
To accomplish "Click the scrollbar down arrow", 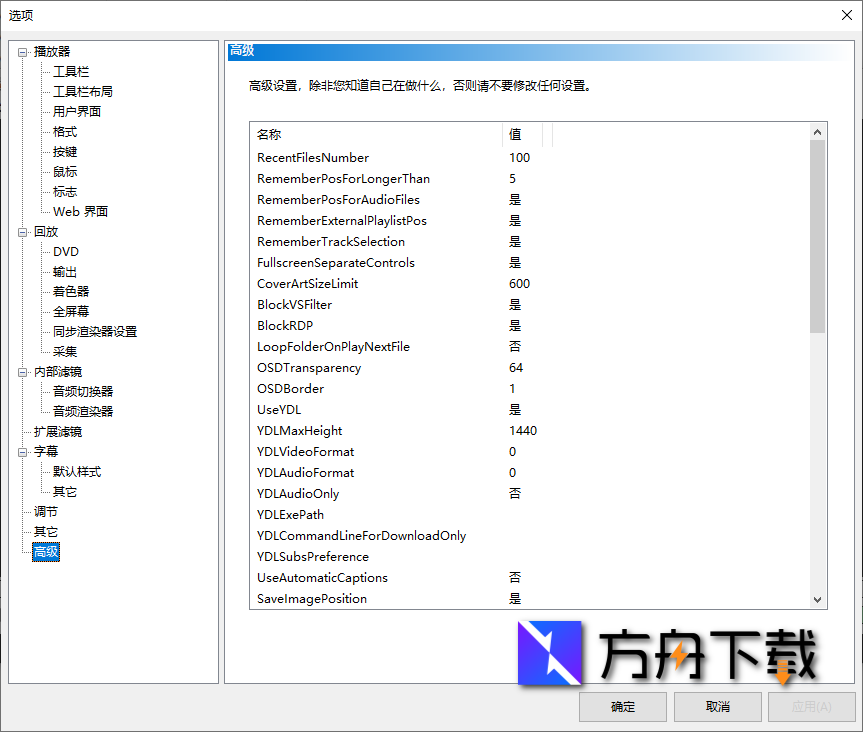I will tap(817, 599).
